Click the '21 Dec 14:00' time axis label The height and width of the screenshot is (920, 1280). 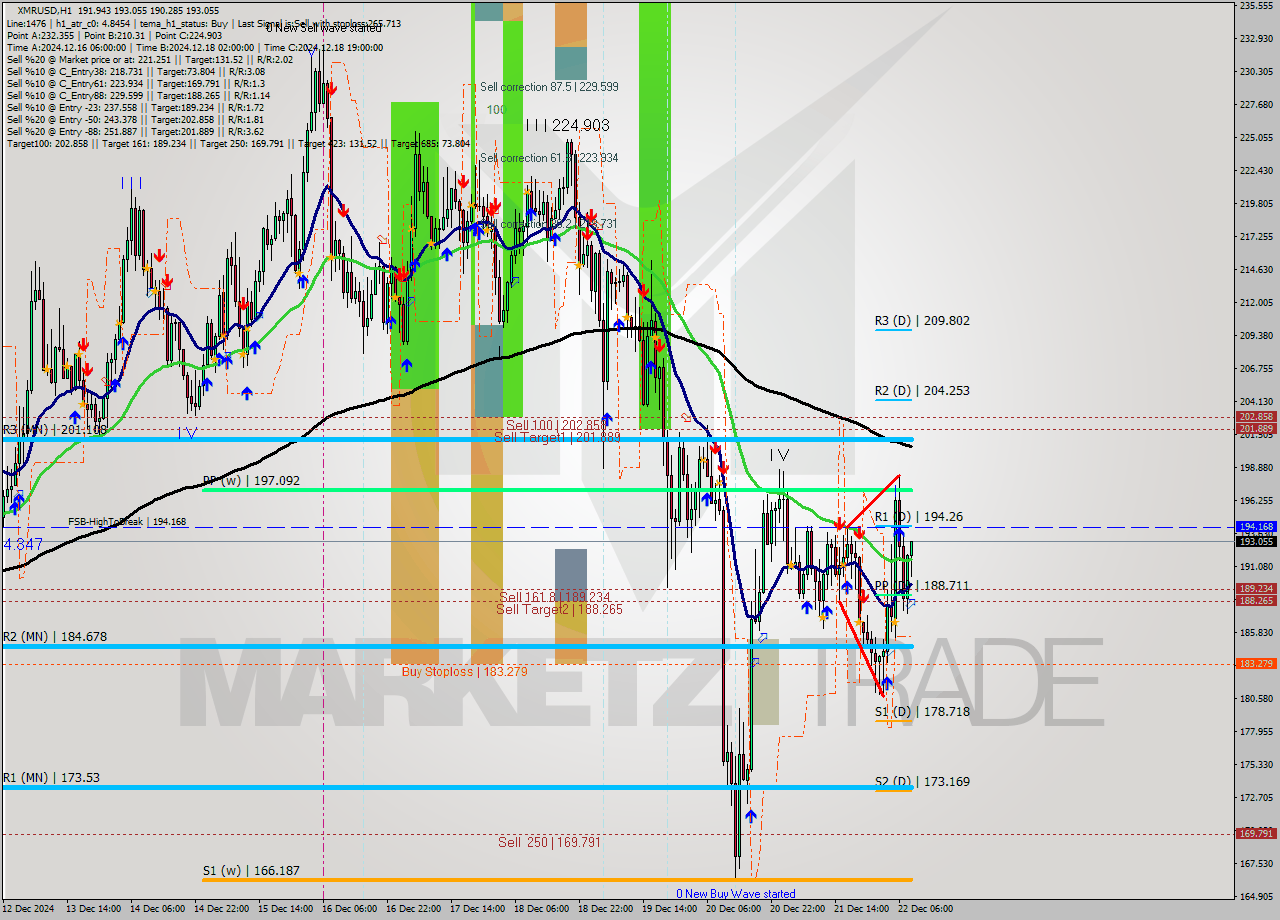tap(861, 909)
